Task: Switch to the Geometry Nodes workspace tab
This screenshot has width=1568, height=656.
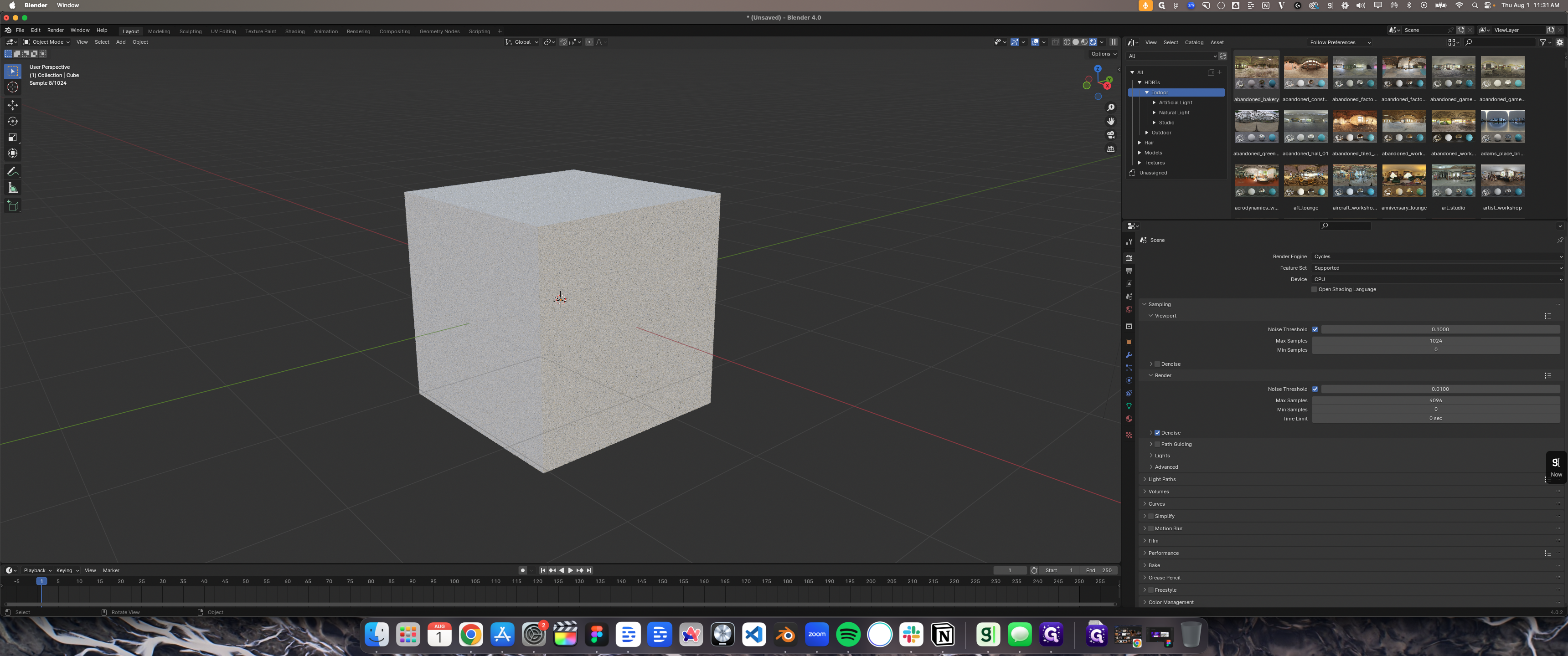Action: (x=439, y=31)
